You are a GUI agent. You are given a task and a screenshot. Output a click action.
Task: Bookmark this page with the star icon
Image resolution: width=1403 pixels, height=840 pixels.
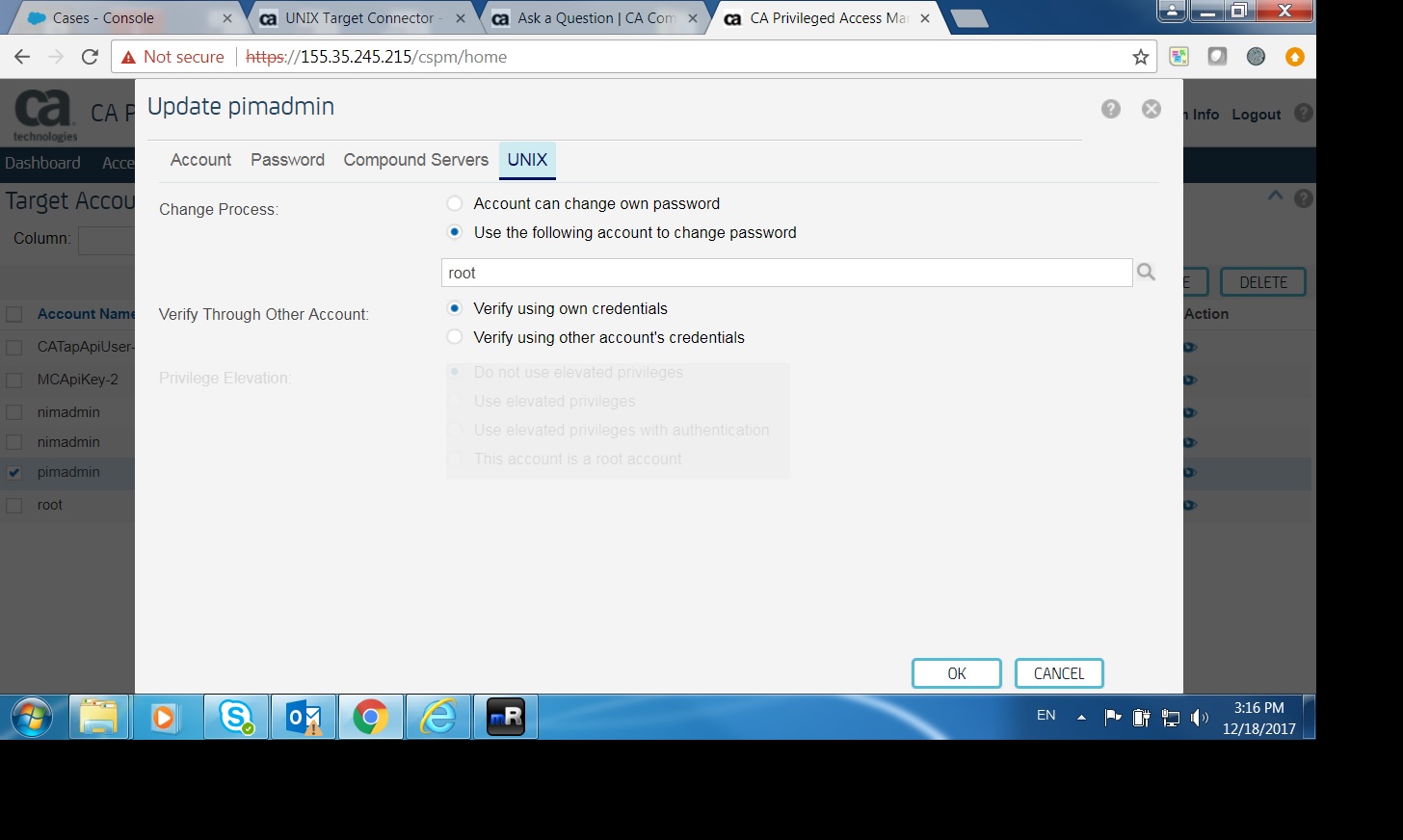pyautogui.click(x=1141, y=57)
